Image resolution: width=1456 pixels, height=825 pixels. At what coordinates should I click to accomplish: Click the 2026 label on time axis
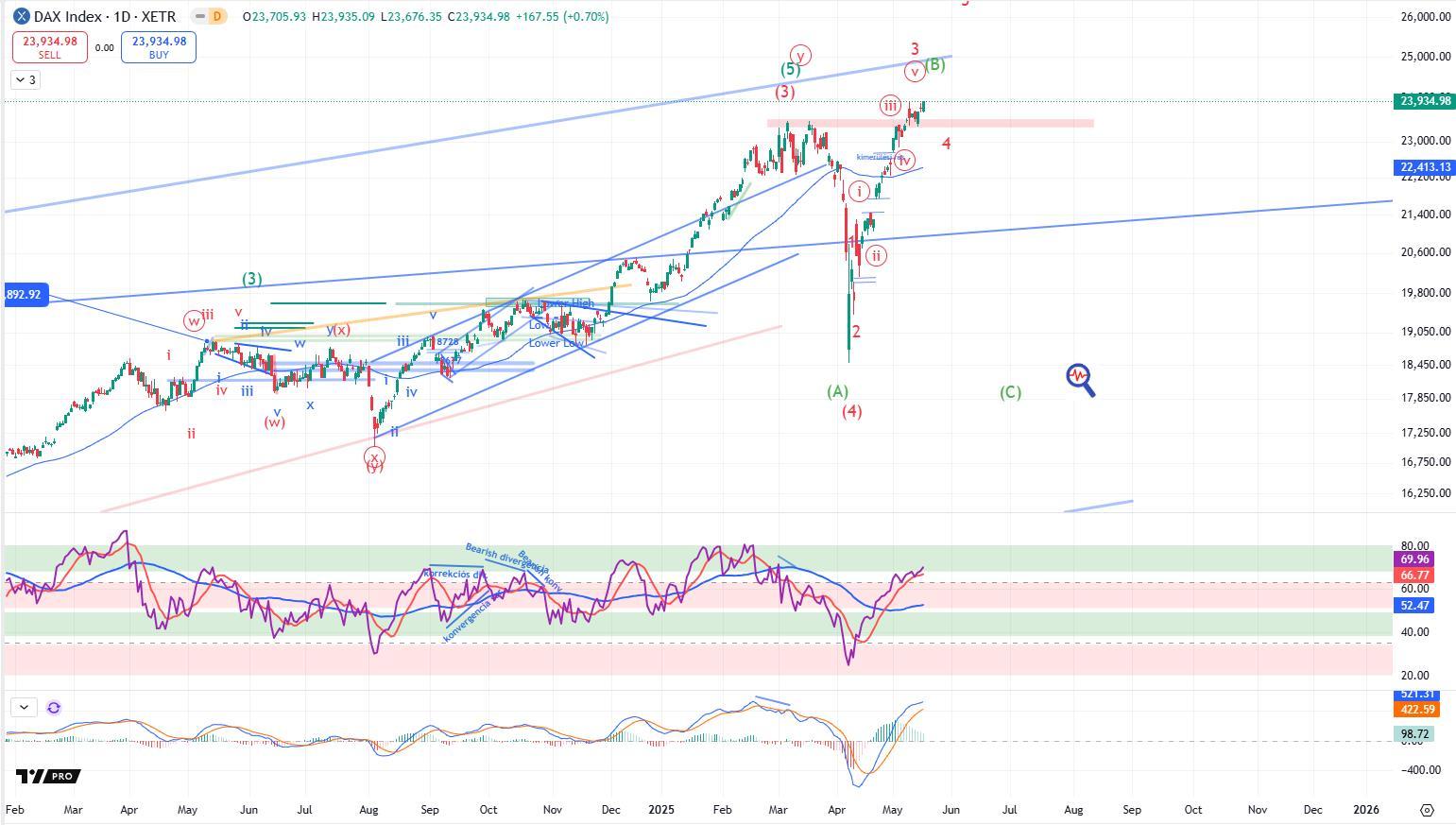tap(1366, 810)
